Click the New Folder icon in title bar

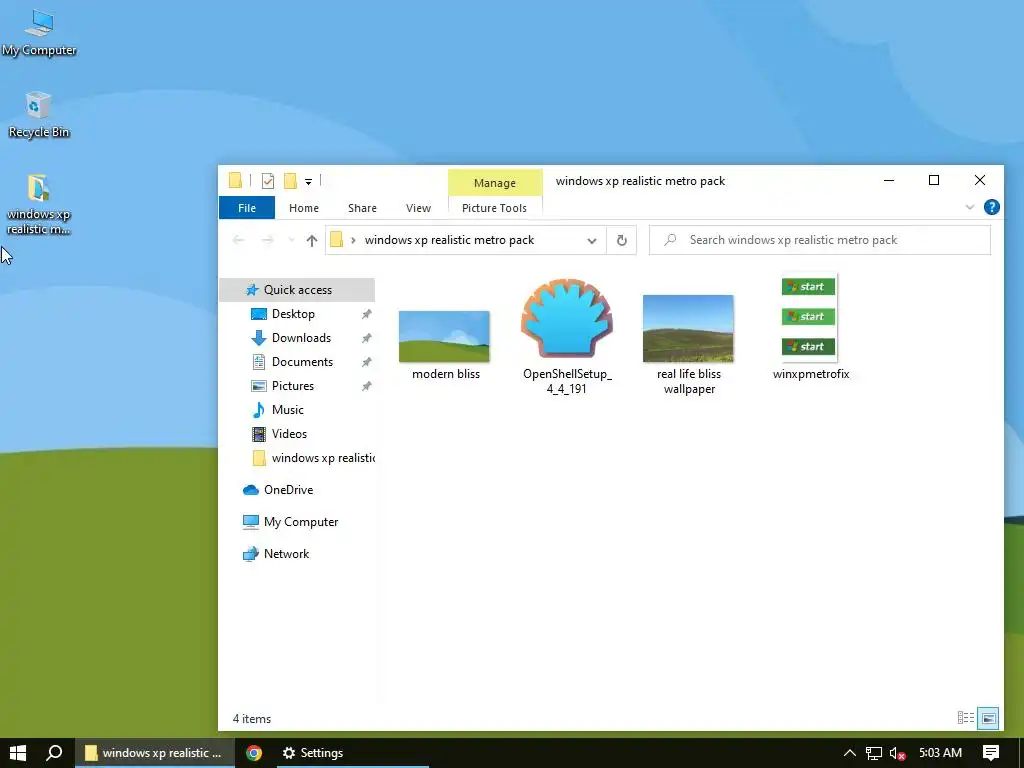tap(290, 181)
